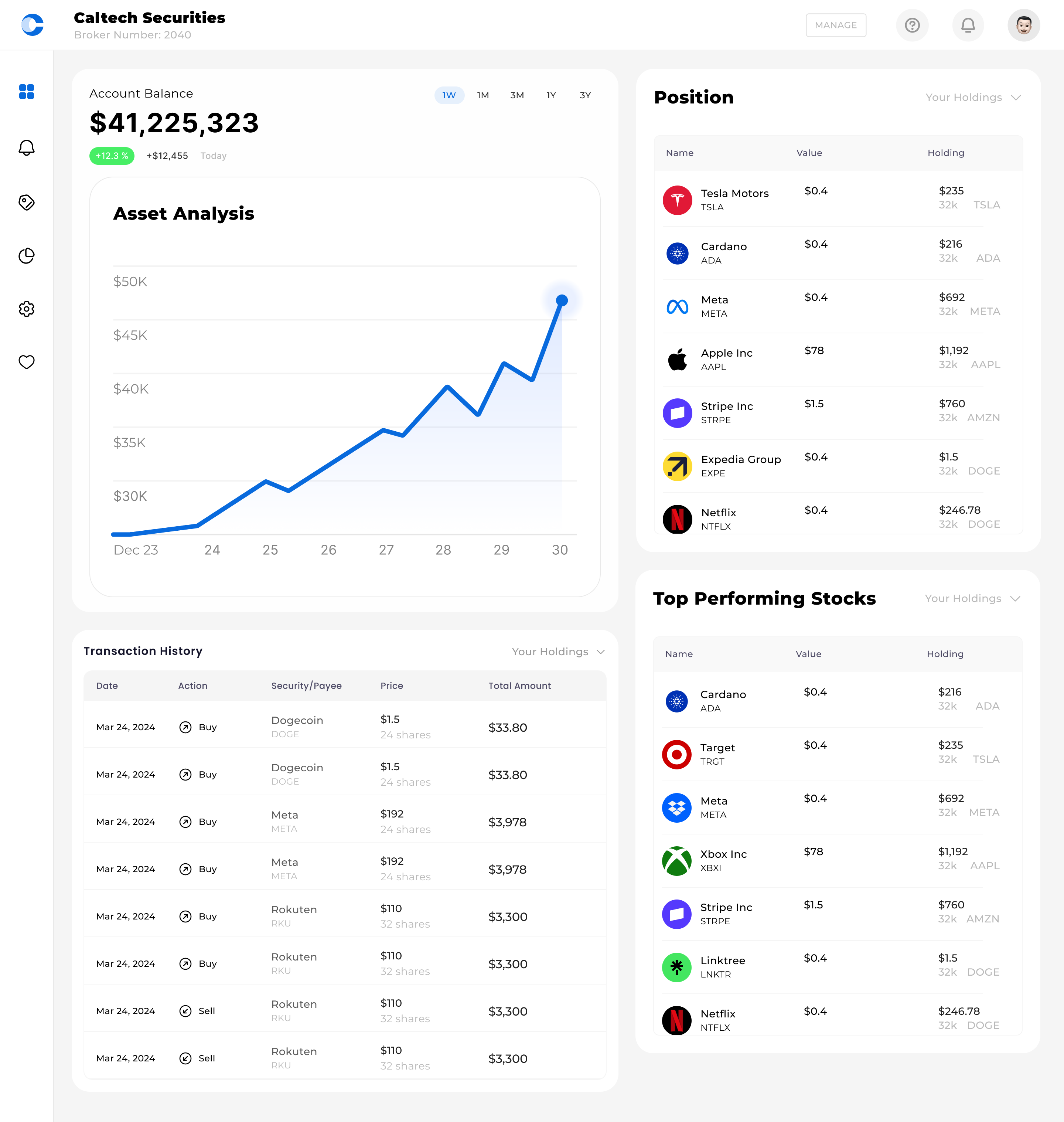Select the favorites heart icon in sidebar

tap(27, 362)
